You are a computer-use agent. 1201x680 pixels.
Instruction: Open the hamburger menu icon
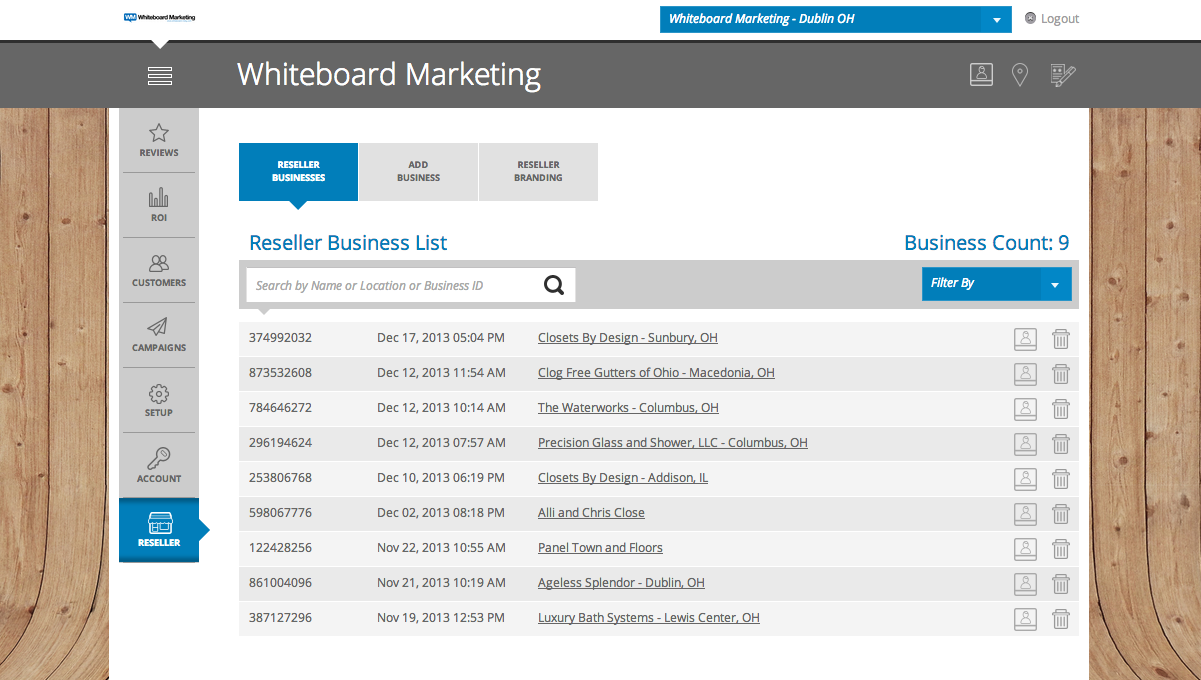[x=160, y=76]
